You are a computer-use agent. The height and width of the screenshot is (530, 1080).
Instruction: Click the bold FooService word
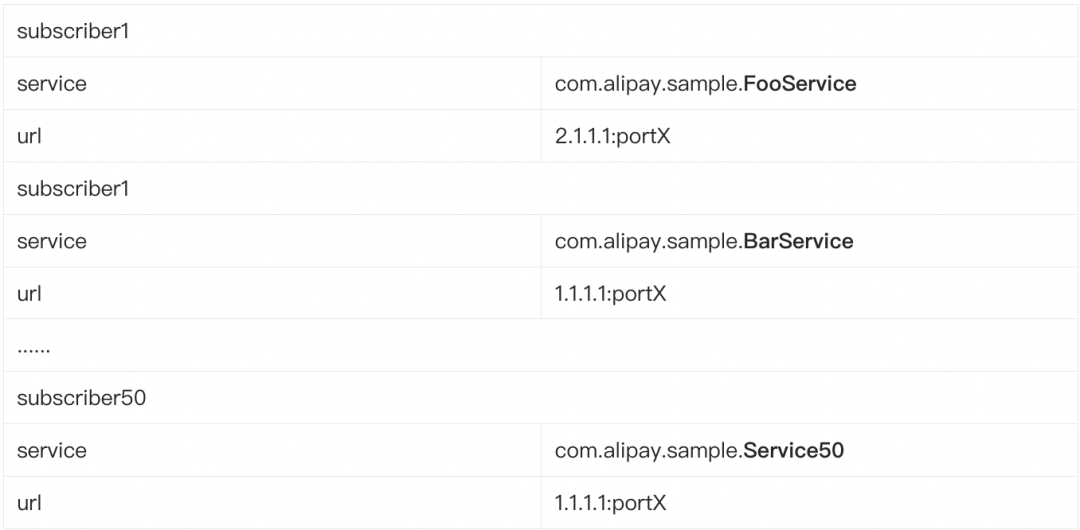pos(800,83)
